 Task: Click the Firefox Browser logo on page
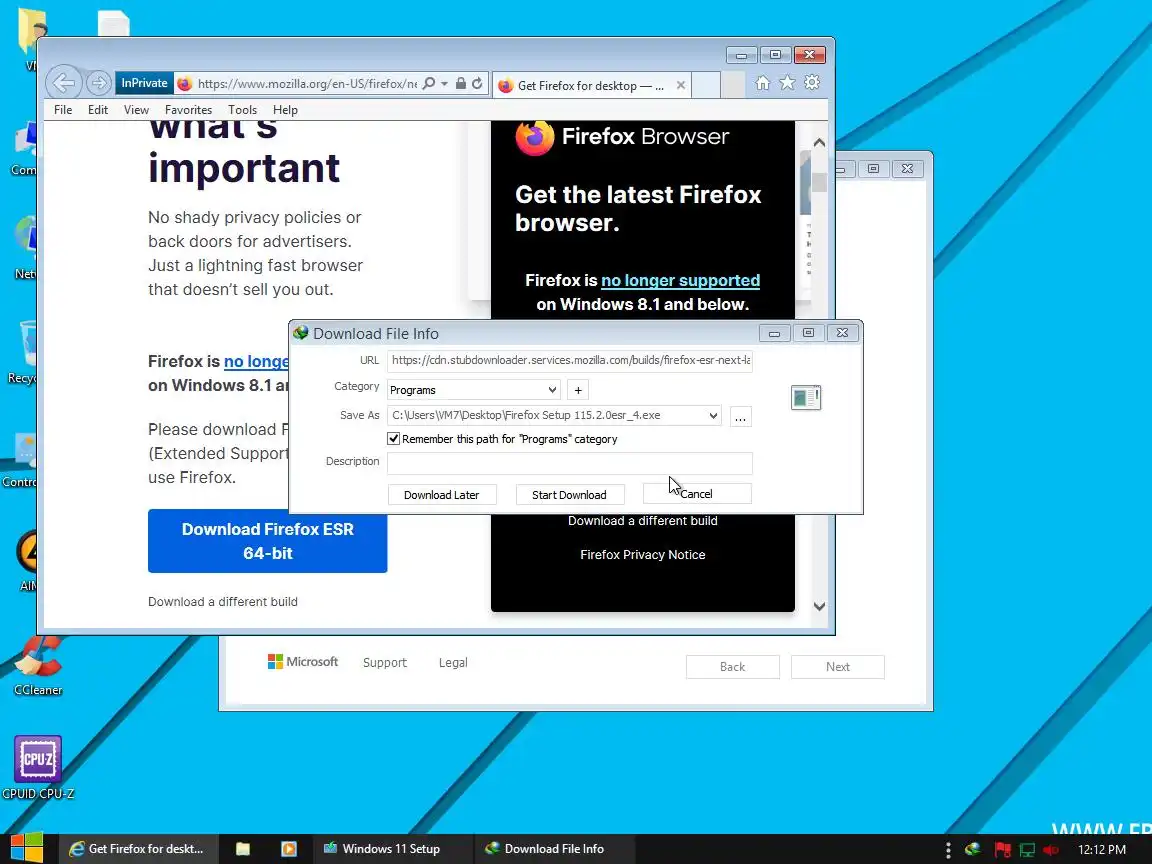coord(622,137)
